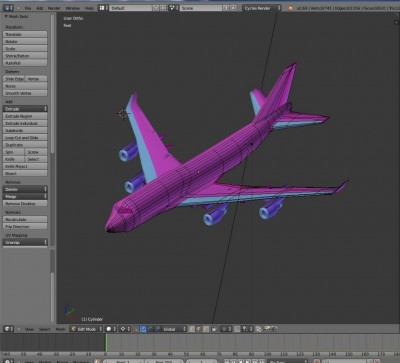Click the Rotate button in Mesh Tools
400x363 pixels.
[x=25, y=42]
